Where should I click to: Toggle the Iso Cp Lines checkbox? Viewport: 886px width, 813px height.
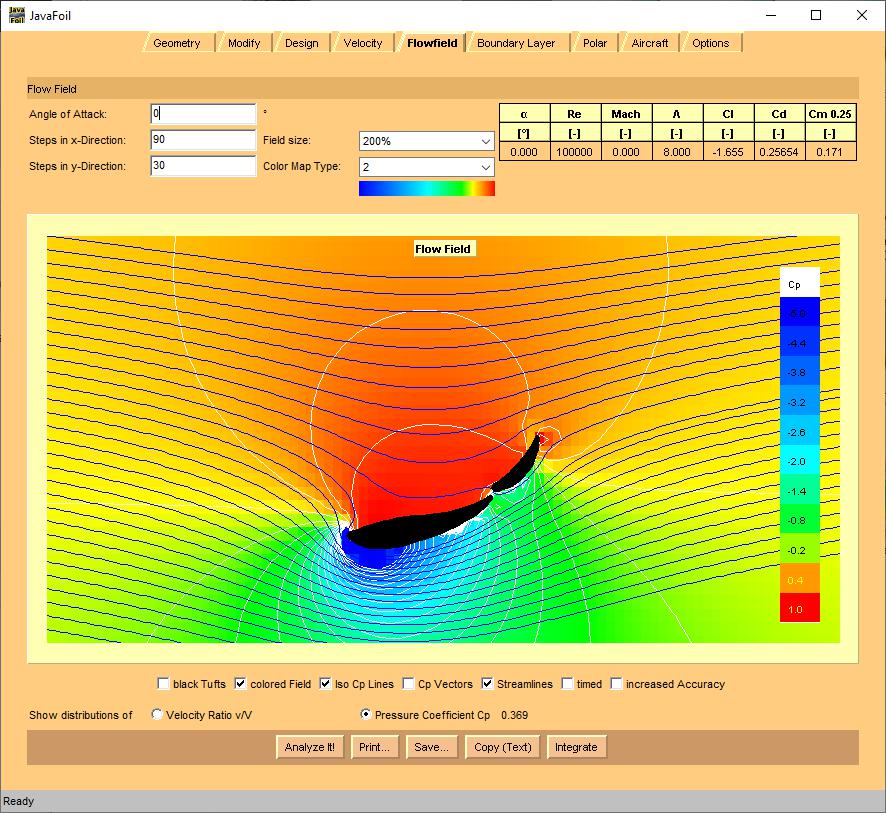coord(325,684)
